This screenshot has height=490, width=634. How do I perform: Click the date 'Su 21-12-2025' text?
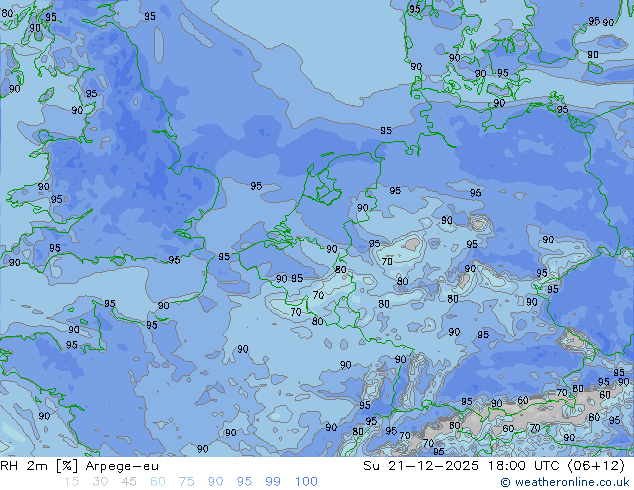click(x=421, y=466)
